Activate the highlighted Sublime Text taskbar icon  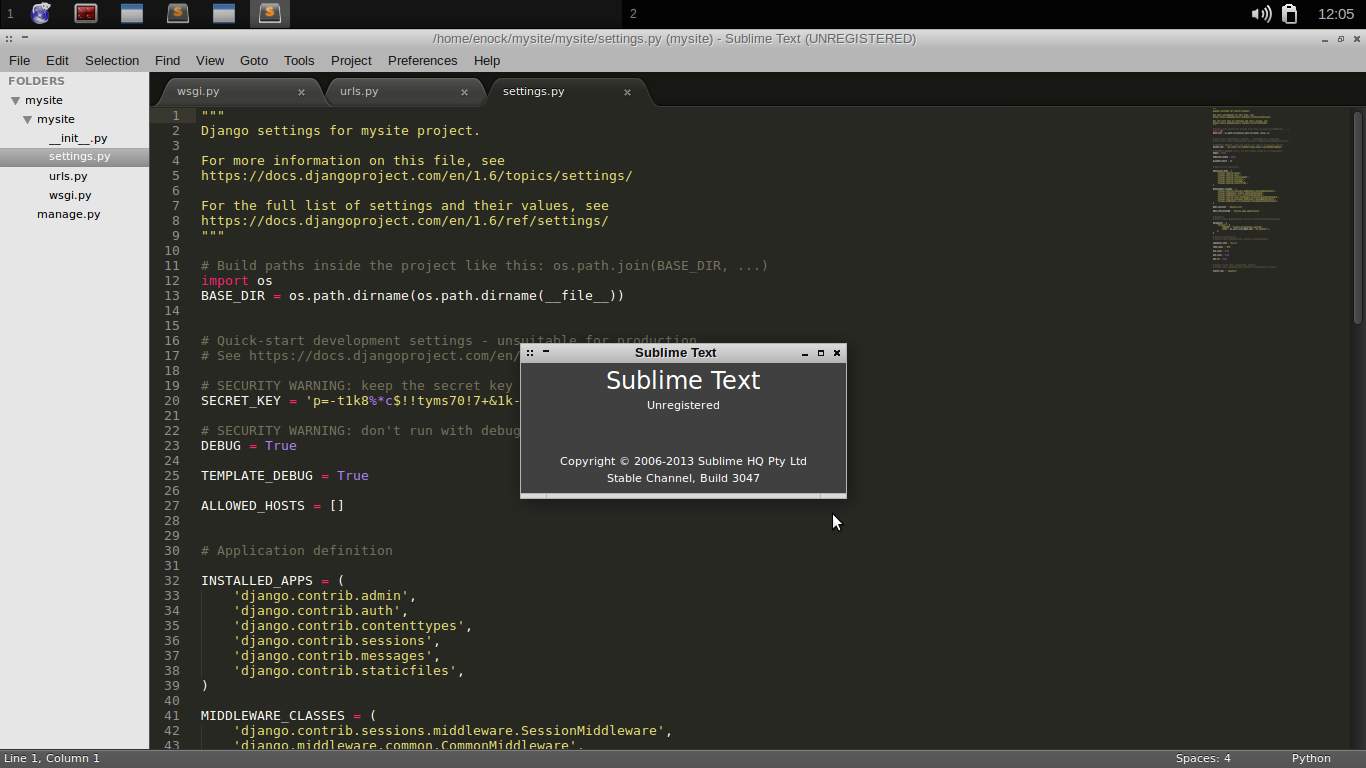[x=270, y=13]
